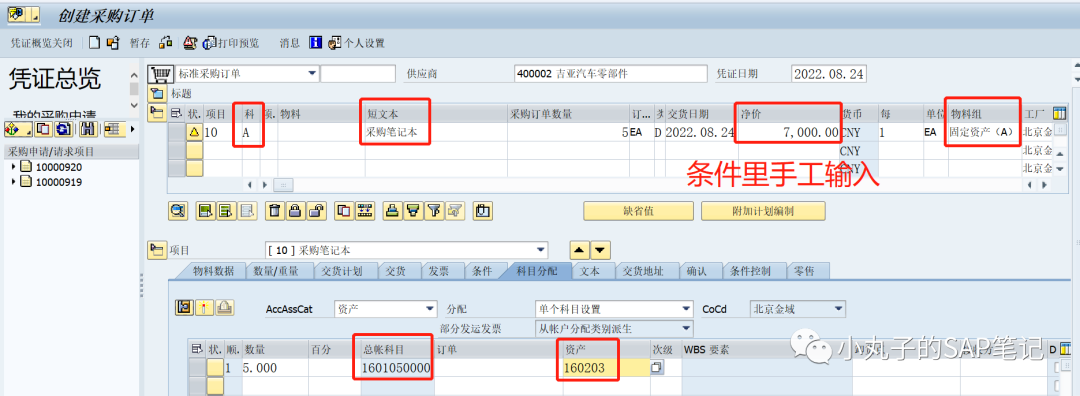Click the 净价 cell 7,000.00
Viewport: 1080px width, 396px height.
789,132
